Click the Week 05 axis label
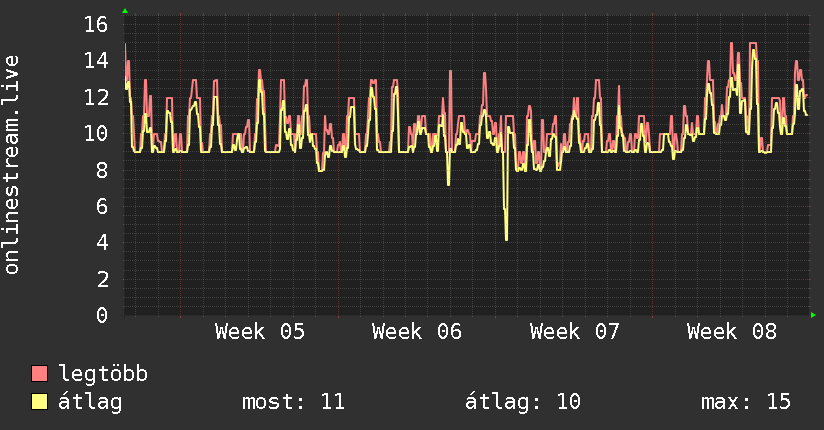 click(x=260, y=332)
